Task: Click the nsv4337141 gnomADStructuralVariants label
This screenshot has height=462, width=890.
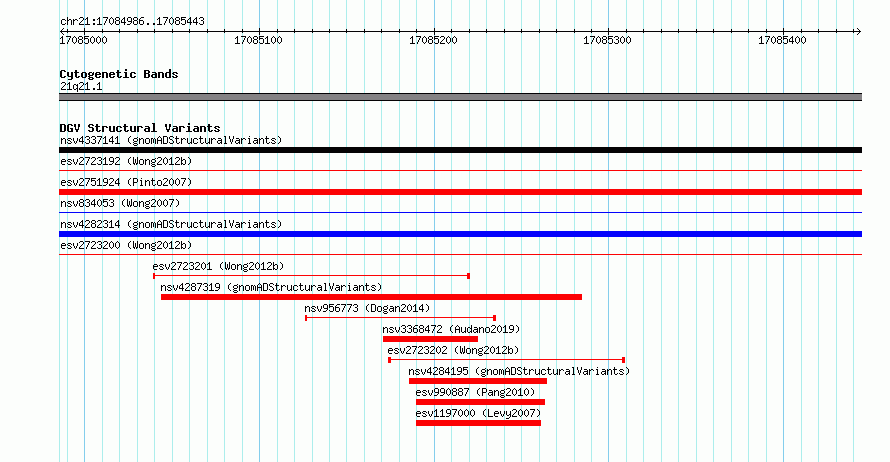Action: pyautogui.click(x=171, y=140)
